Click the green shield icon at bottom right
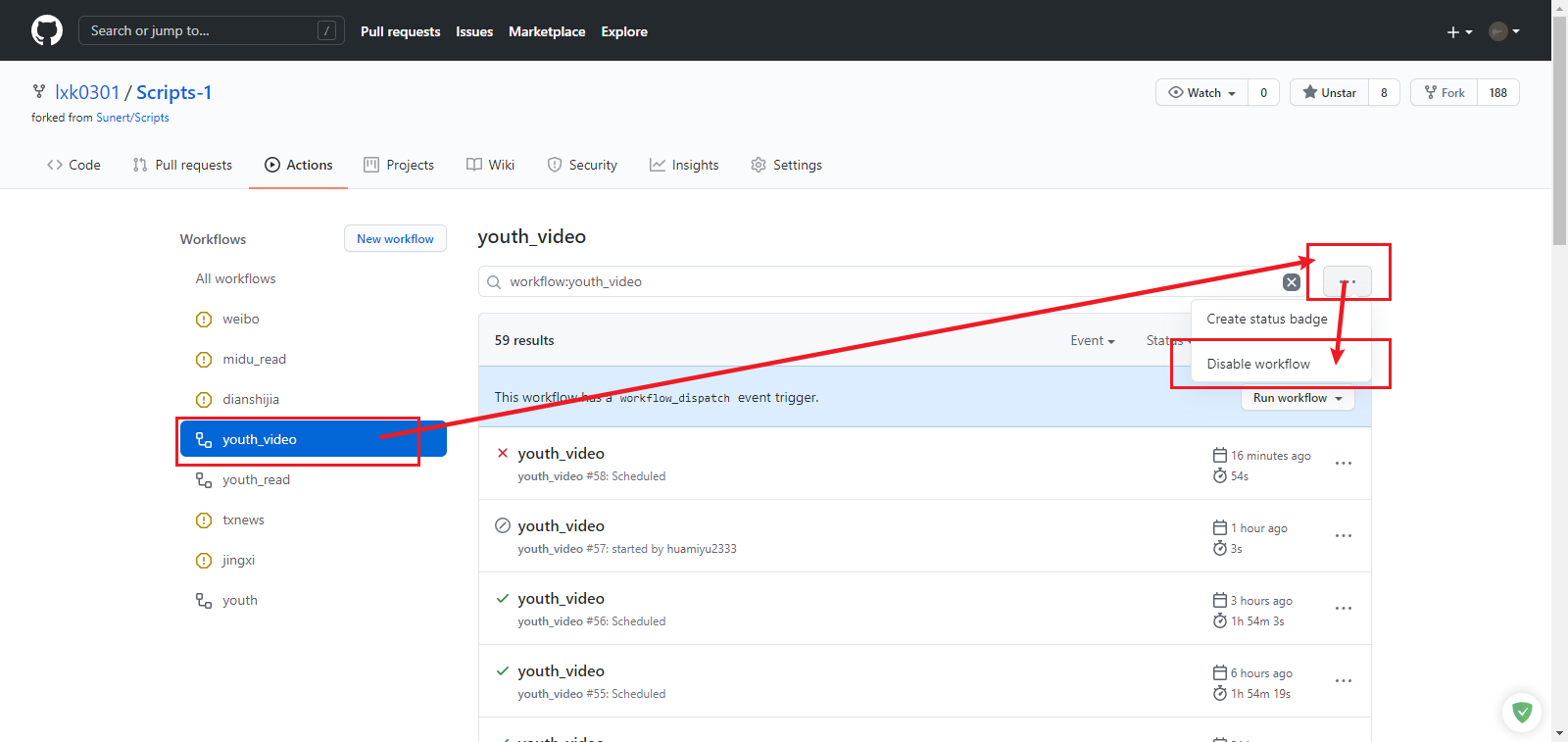Viewport: 1568px width, 742px height. (1521, 712)
